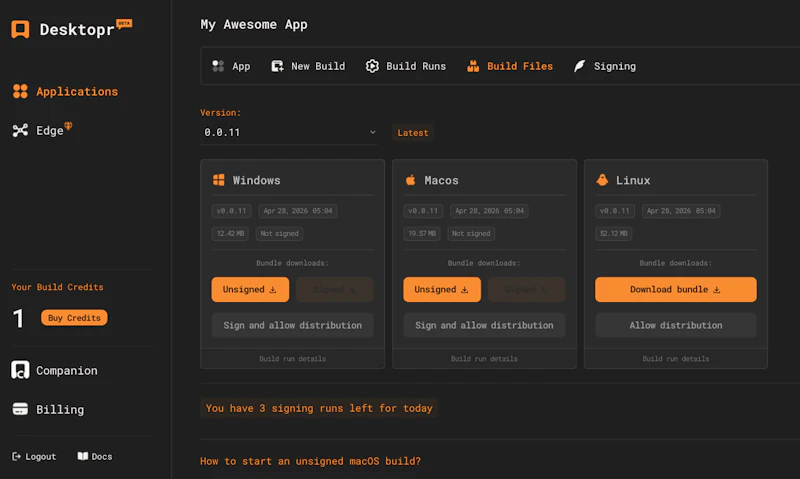
Task: Open the Version dropdown showing 0.0.11
Action: point(289,132)
